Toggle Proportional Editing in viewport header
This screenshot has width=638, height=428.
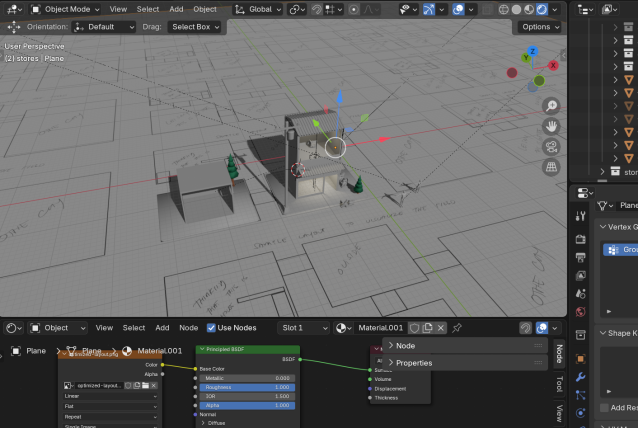(354, 9)
